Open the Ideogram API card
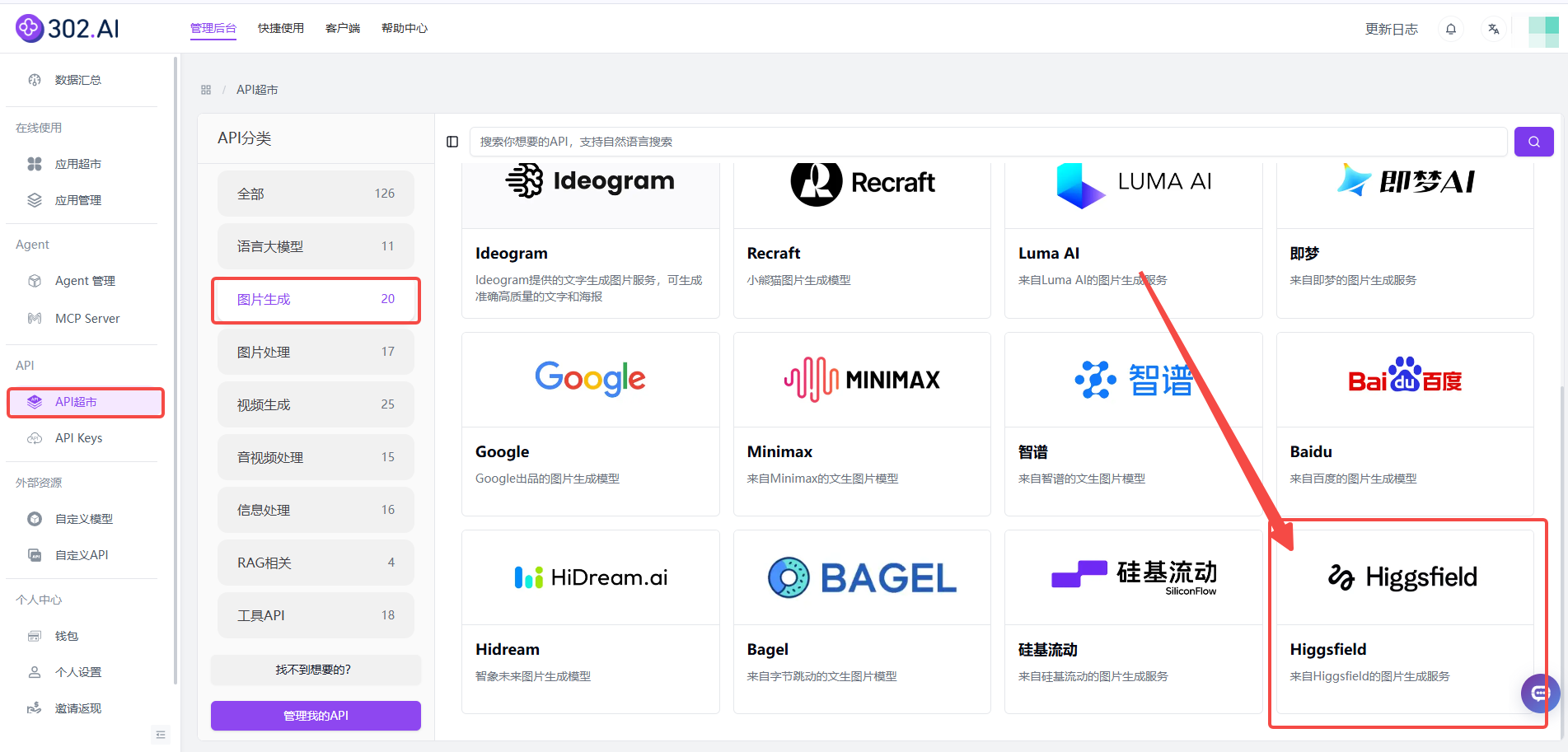1568x752 pixels. [591, 241]
